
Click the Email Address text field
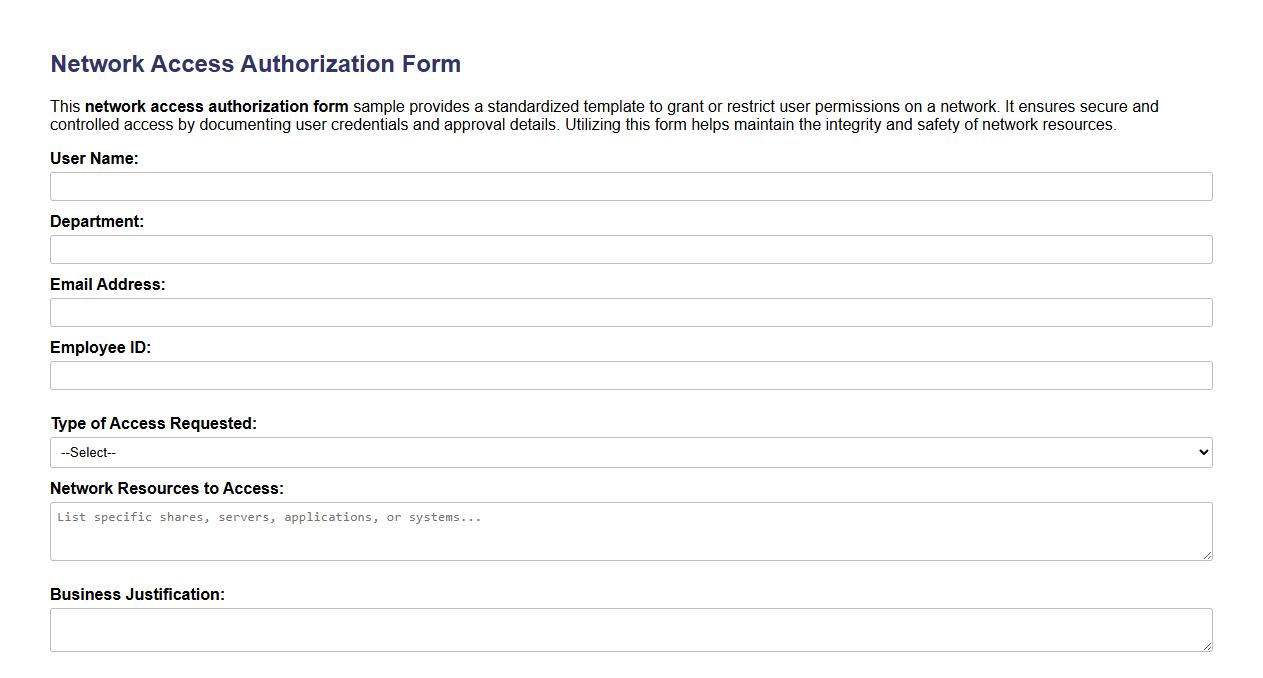point(630,312)
